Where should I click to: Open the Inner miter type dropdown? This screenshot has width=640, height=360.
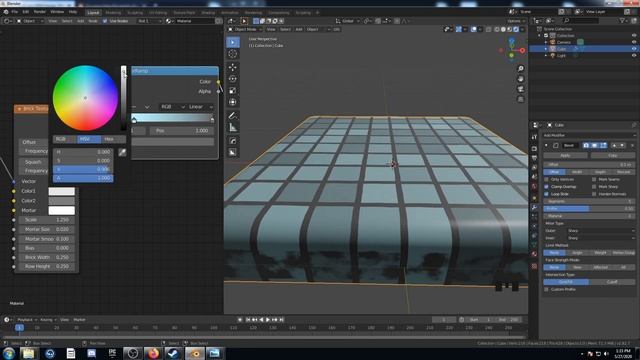pyautogui.click(x=601, y=238)
